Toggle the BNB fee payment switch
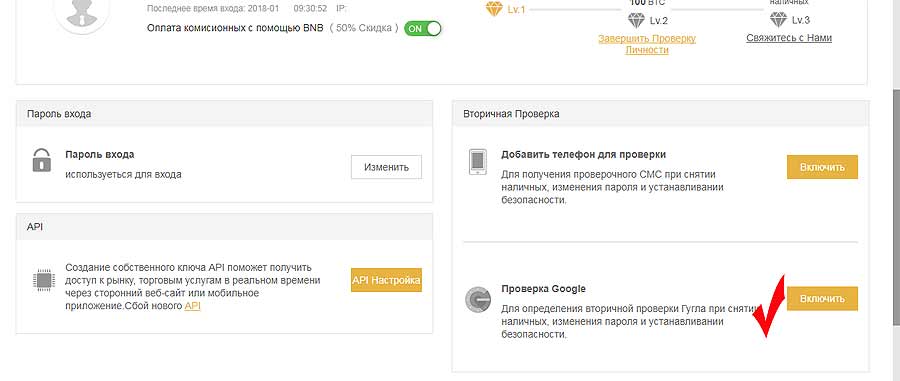 click(422, 28)
